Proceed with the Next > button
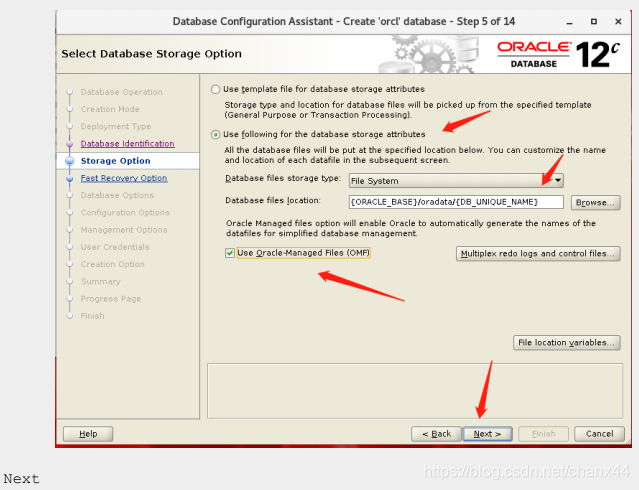This screenshot has width=639, height=490. pos(487,434)
